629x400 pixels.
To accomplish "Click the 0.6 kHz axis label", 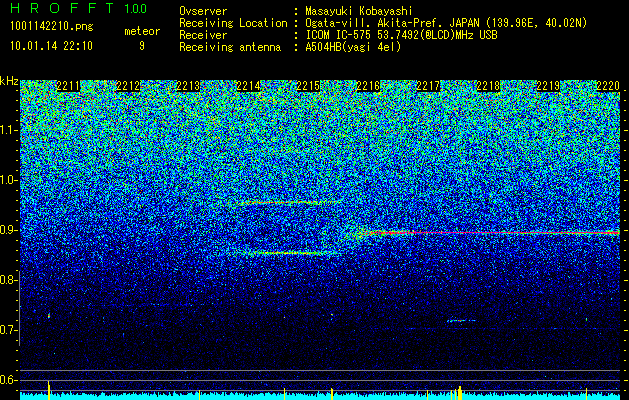I will coord(8,380).
